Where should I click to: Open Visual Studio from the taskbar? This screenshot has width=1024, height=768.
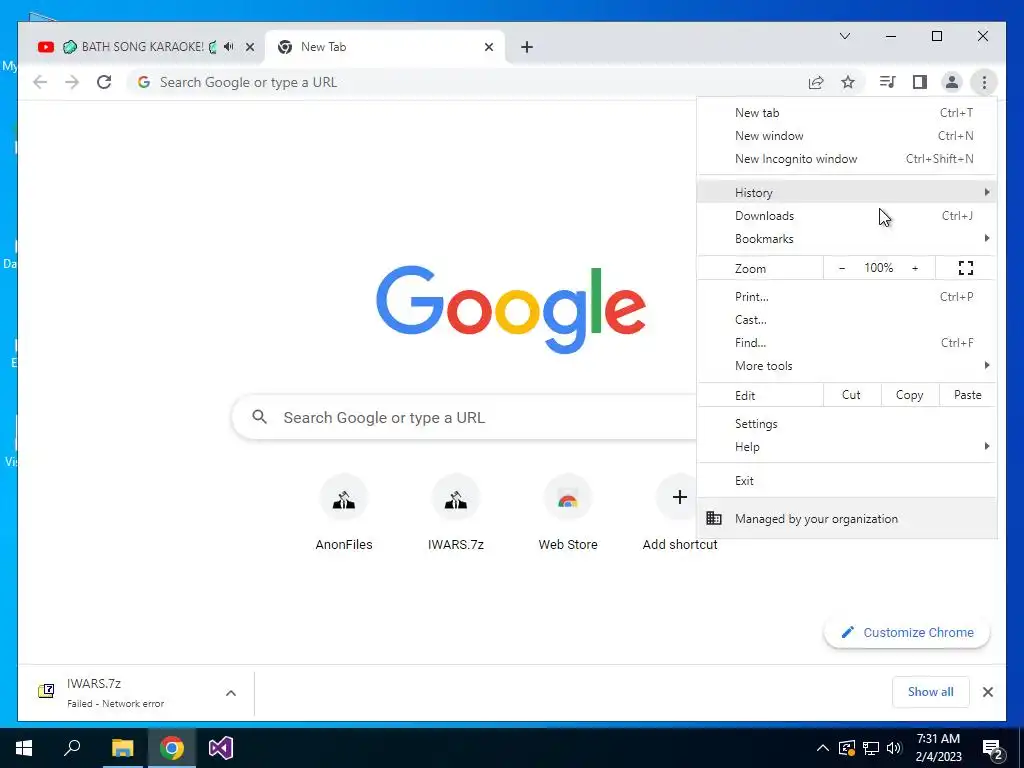tap(221, 748)
